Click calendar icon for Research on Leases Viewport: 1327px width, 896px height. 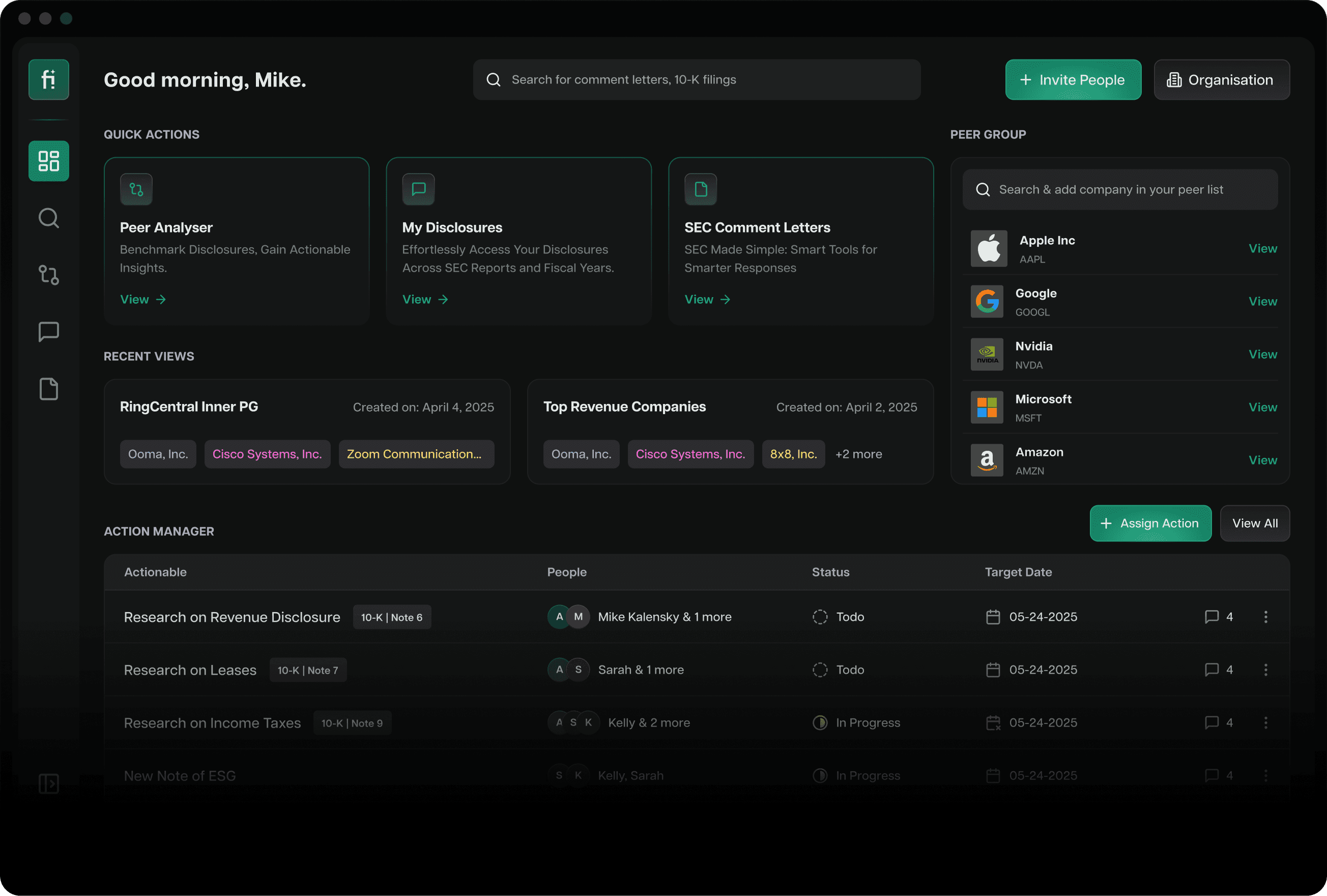pos(993,670)
